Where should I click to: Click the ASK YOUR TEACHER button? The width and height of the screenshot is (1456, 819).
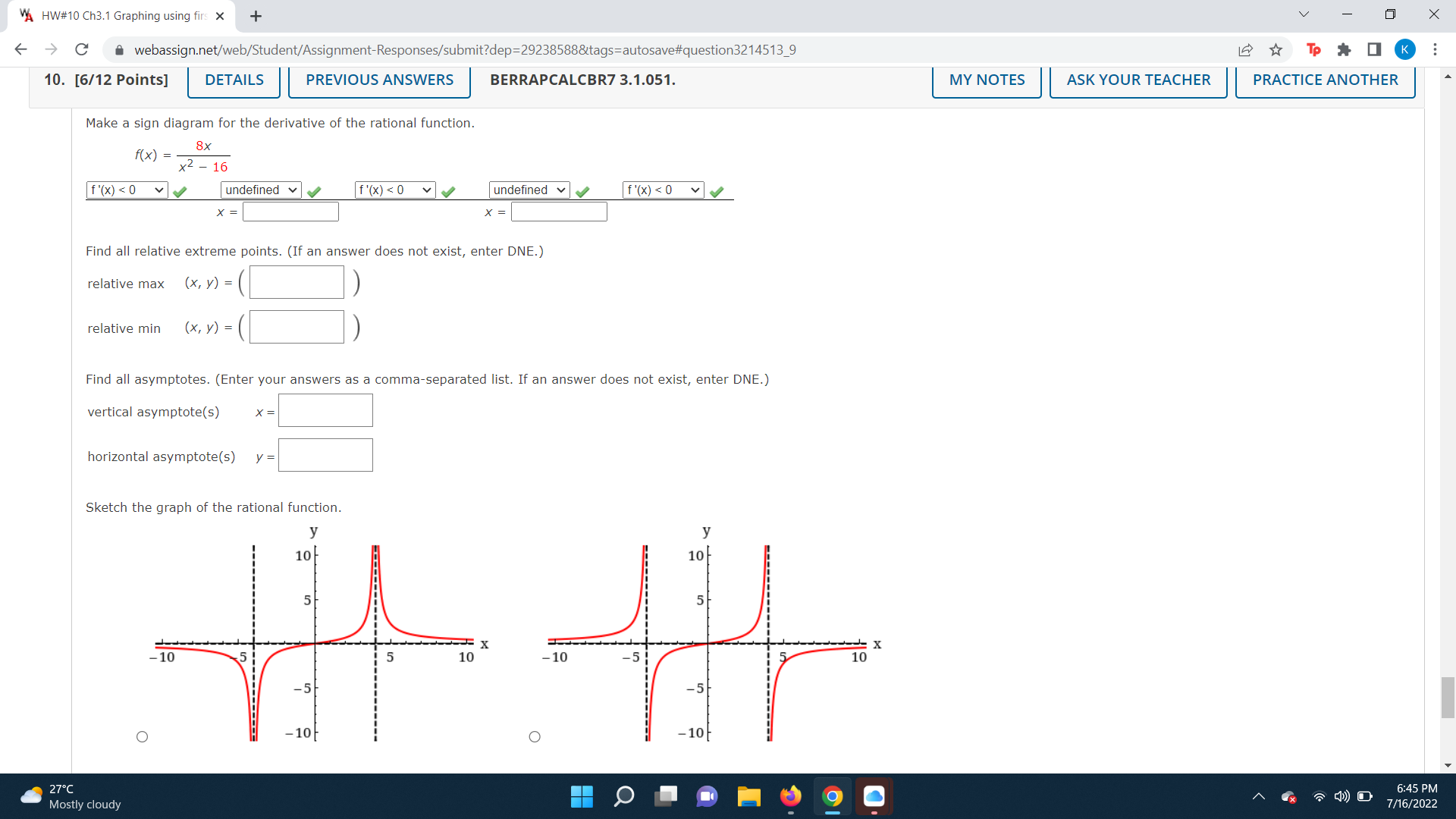click(x=1137, y=80)
